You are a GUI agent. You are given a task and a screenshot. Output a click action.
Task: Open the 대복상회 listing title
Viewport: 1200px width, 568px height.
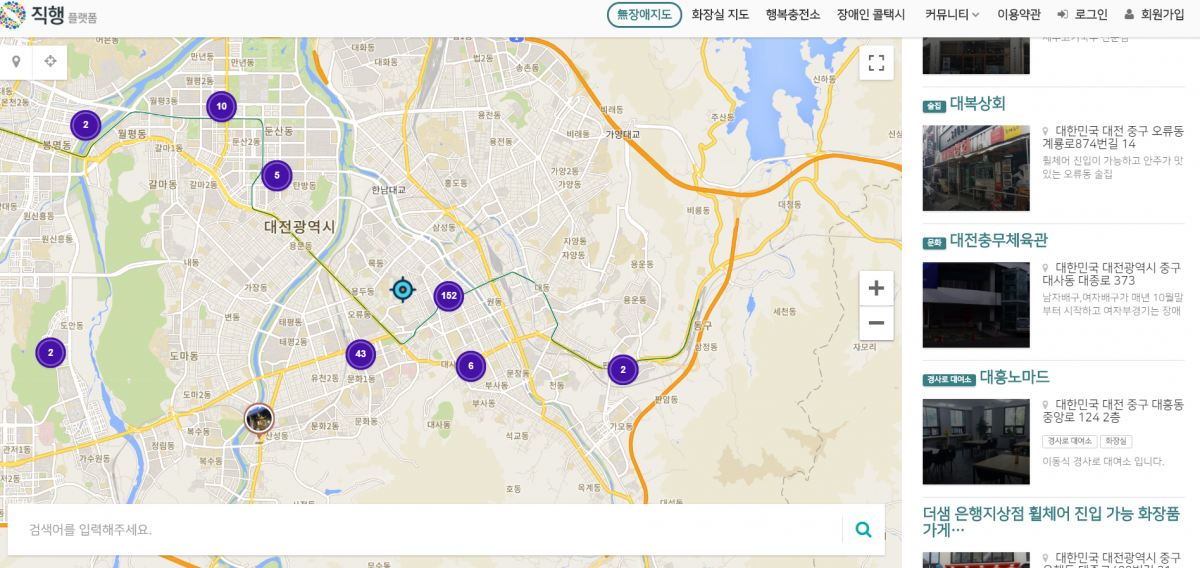(x=978, y=103)
